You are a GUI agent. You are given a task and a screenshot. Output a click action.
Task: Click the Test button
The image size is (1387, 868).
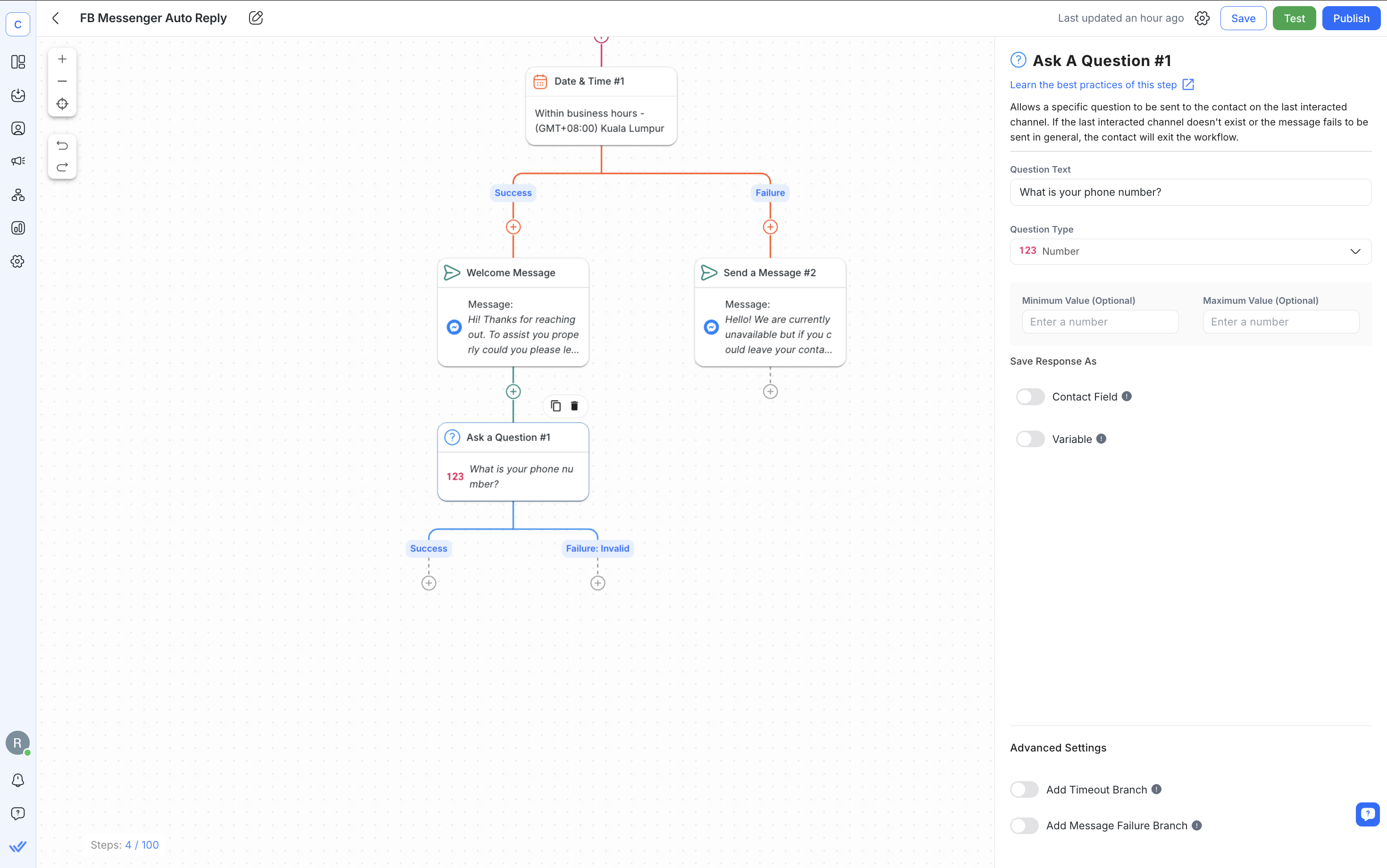pyautogui.click(x=1294, y=18)
